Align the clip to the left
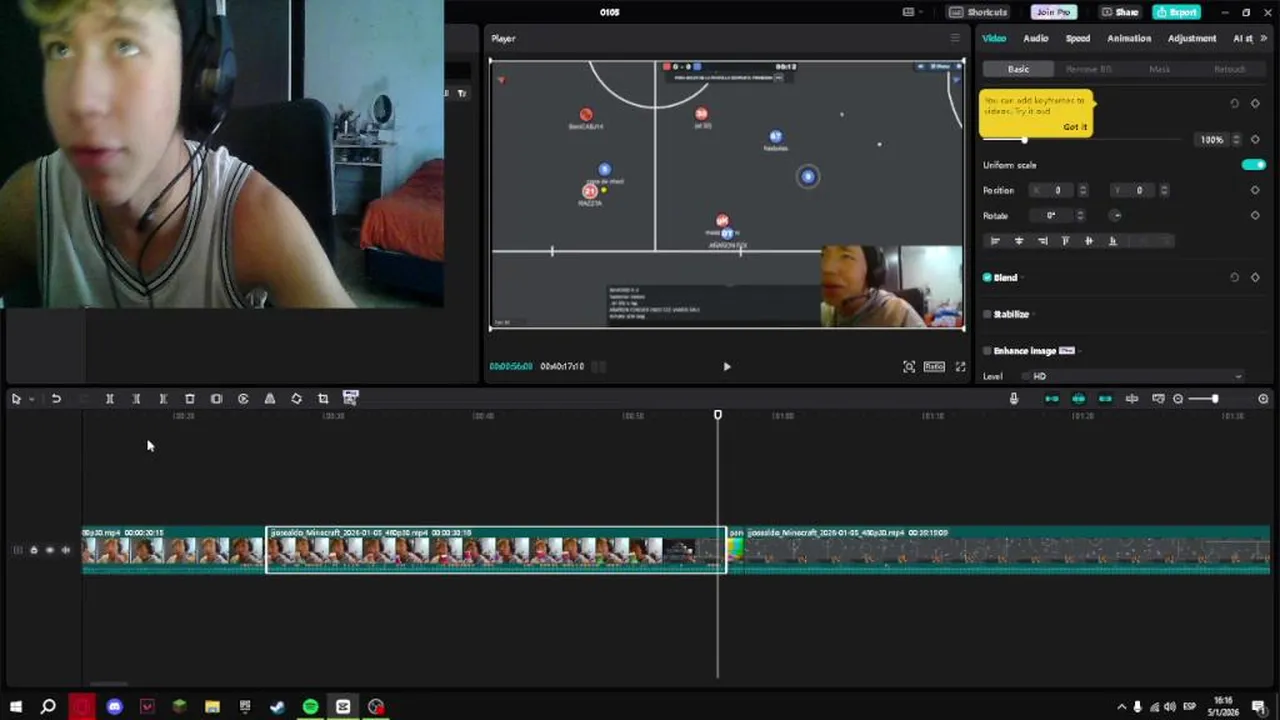The image size is (1280, 720). [995, 241]
